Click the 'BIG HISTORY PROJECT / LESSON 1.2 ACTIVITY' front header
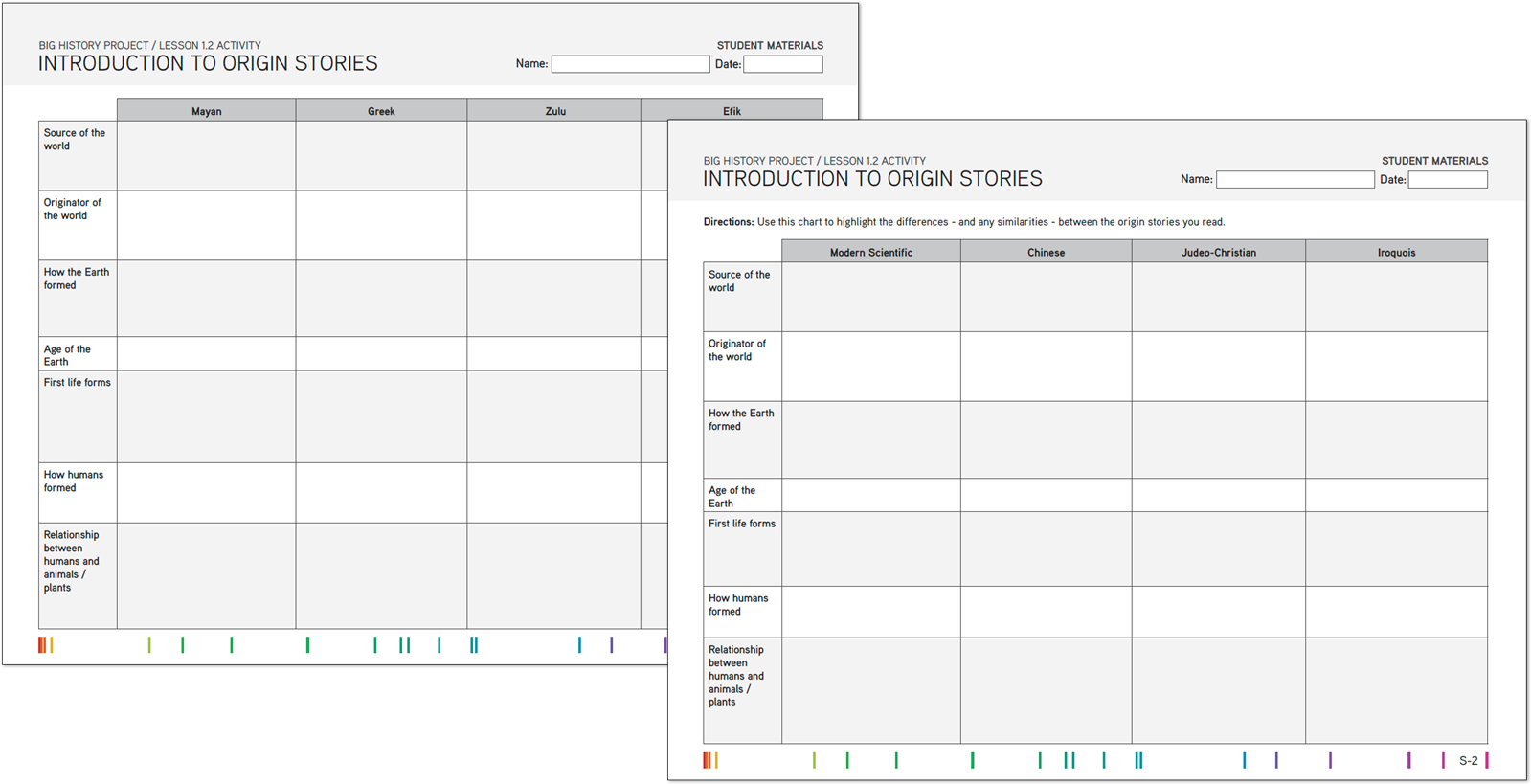1531x784 pixels. 814,161
